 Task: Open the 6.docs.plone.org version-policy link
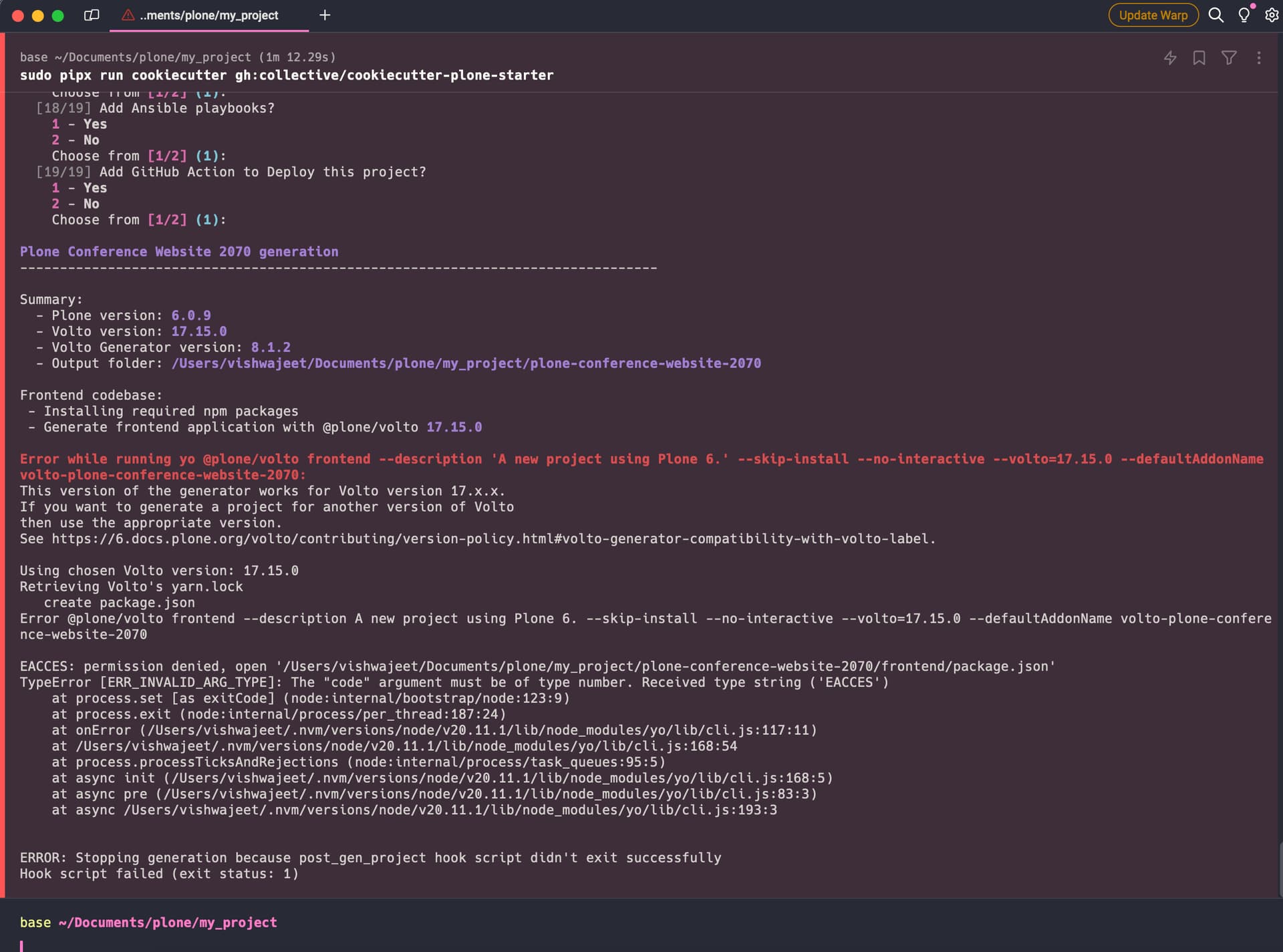(494, 539)
